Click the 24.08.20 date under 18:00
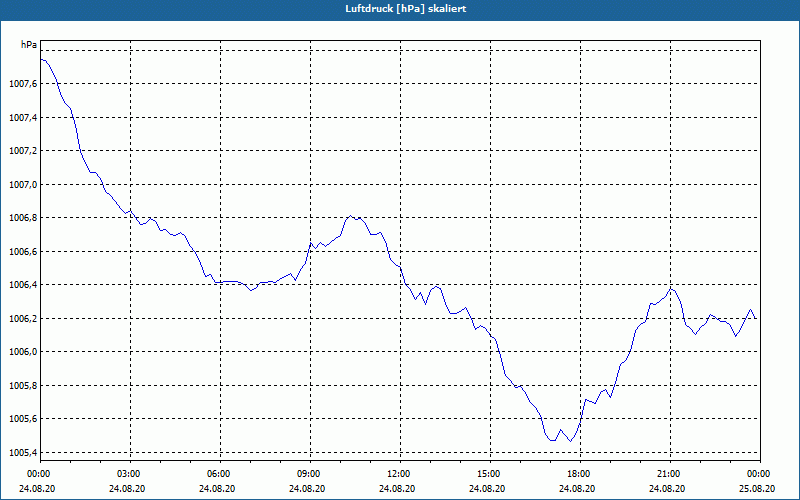The image size is (800, 500). (x=577, y=488)
